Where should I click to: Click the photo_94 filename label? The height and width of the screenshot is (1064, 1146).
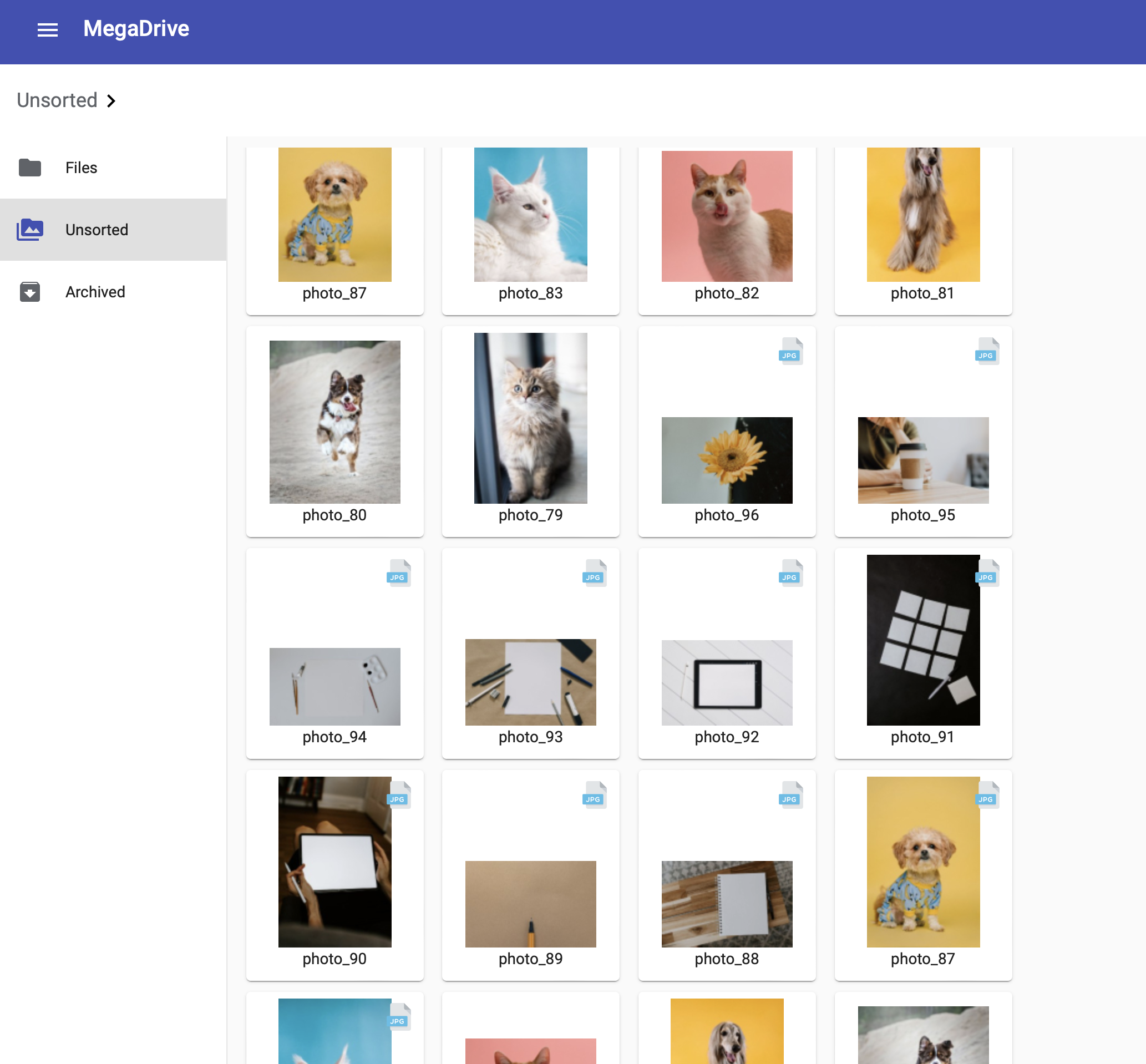(335, 737)
